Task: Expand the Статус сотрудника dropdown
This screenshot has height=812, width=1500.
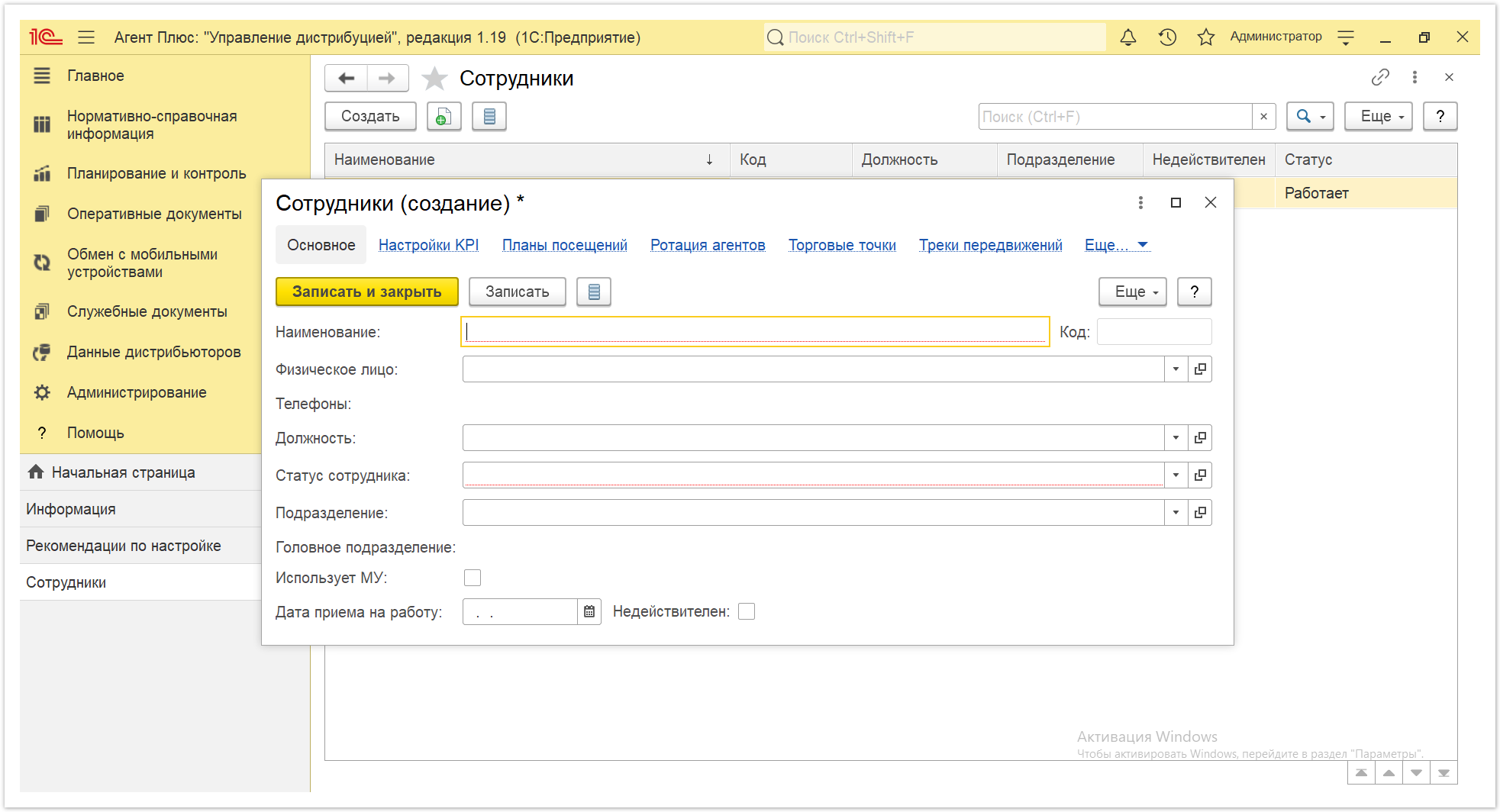Action: pyautogui.click(x=1176, y=475)
